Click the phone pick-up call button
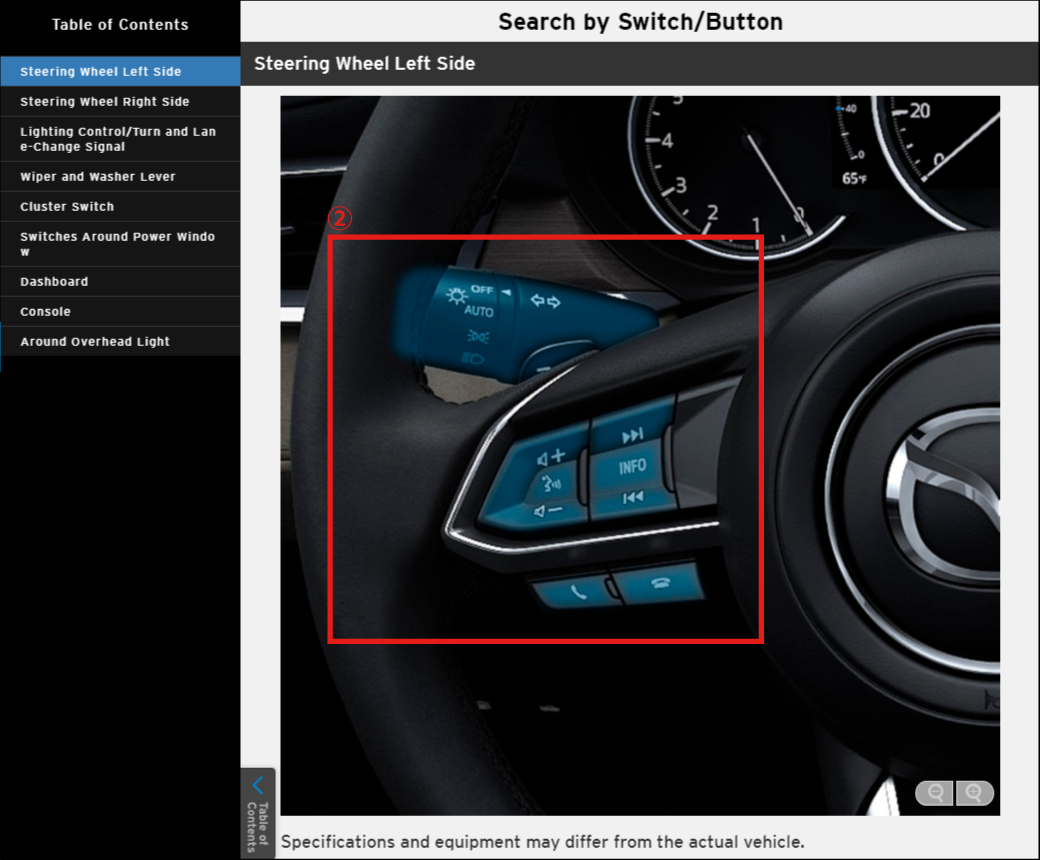 (x=578, y=591)
